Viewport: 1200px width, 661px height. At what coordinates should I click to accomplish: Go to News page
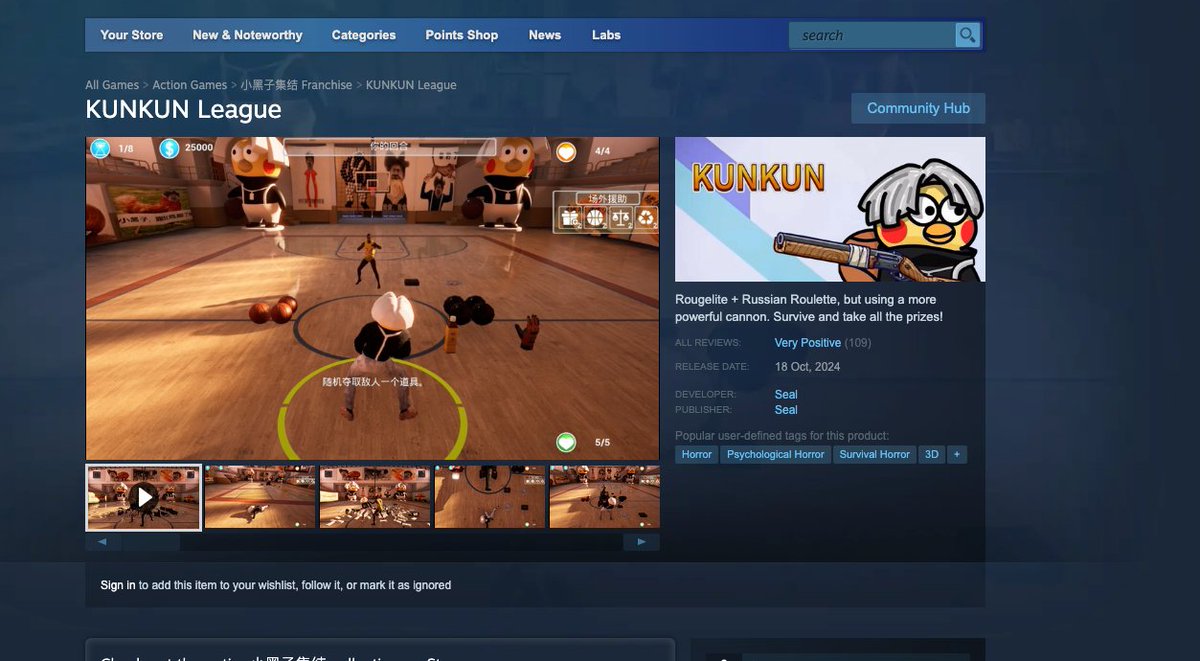545,35
